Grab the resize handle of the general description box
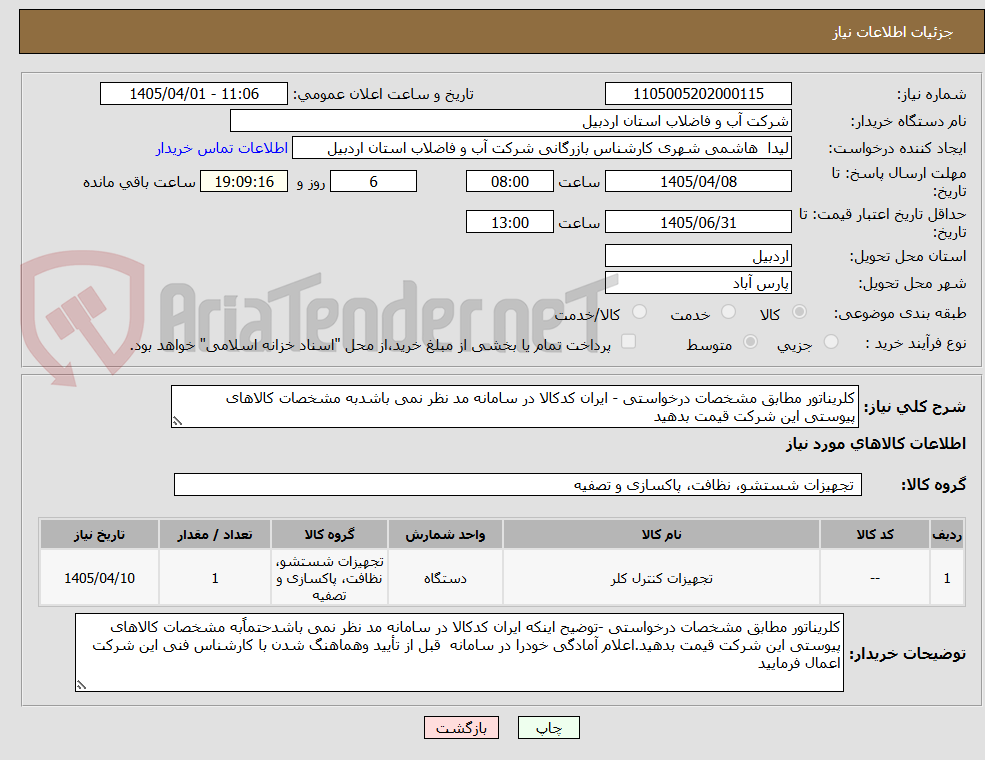 click(177, 421)
